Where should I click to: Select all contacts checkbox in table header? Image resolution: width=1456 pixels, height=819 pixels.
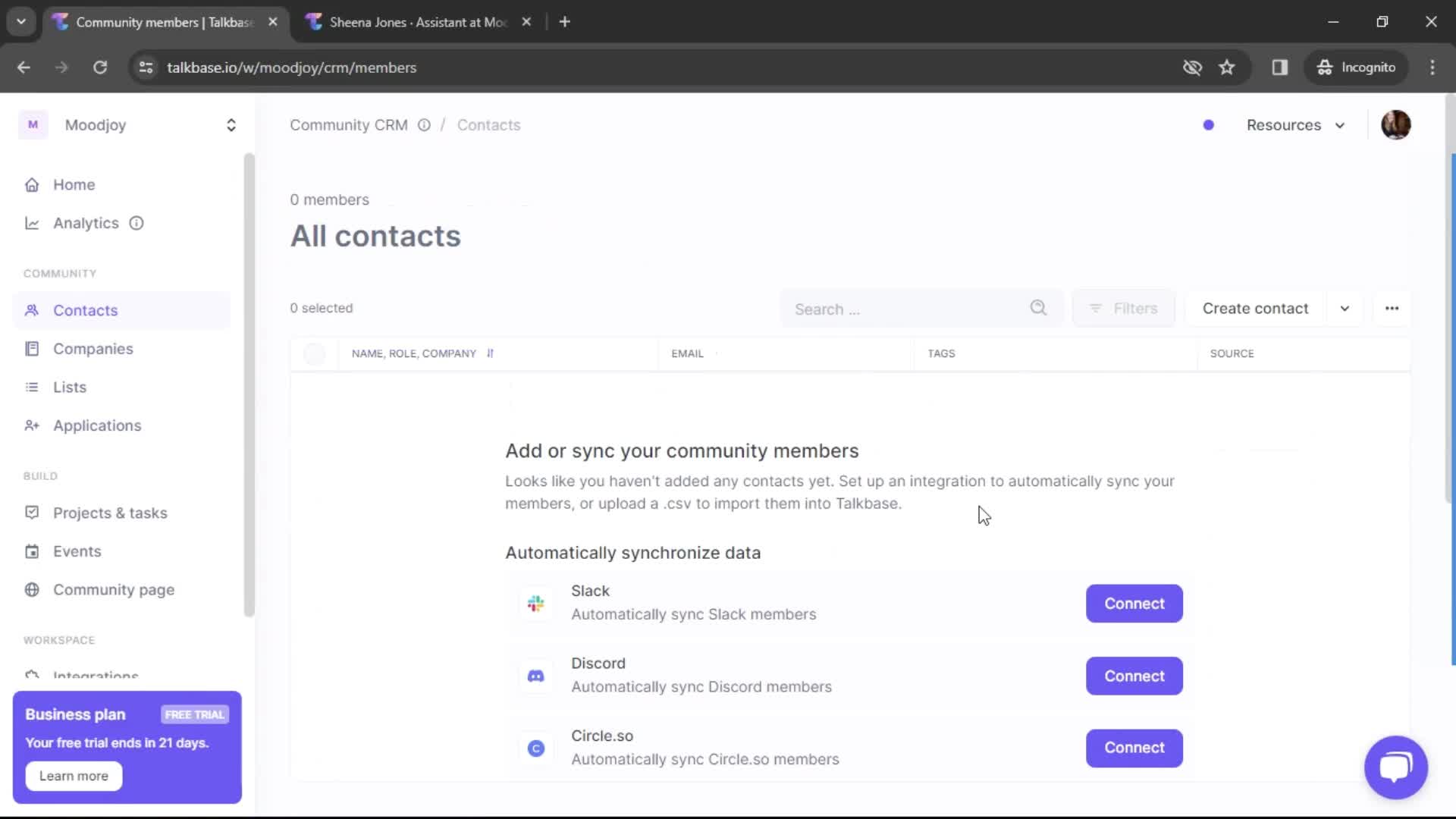[313, 353]
